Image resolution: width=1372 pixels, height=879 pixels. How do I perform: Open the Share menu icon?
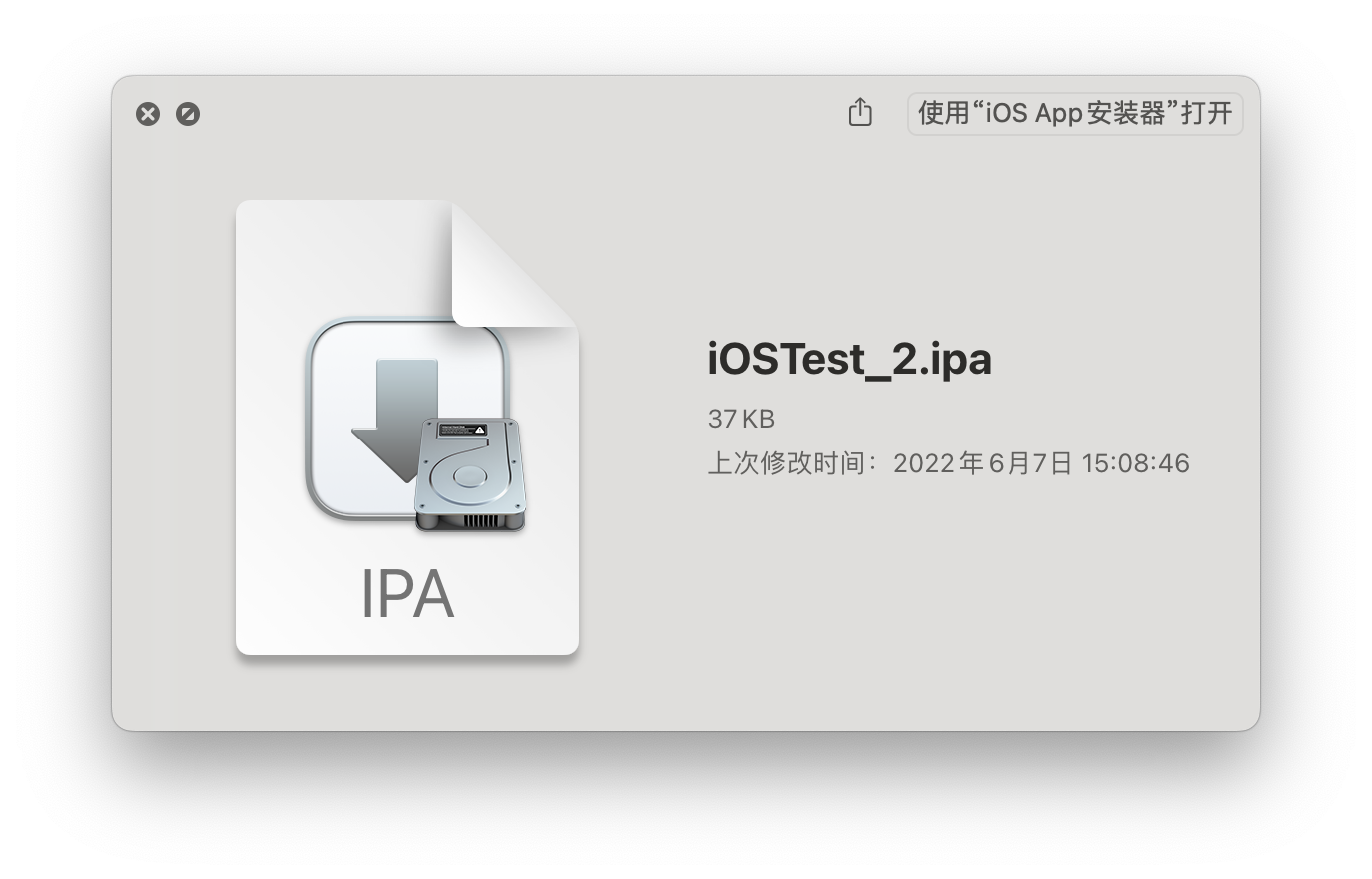click(860, 113)
